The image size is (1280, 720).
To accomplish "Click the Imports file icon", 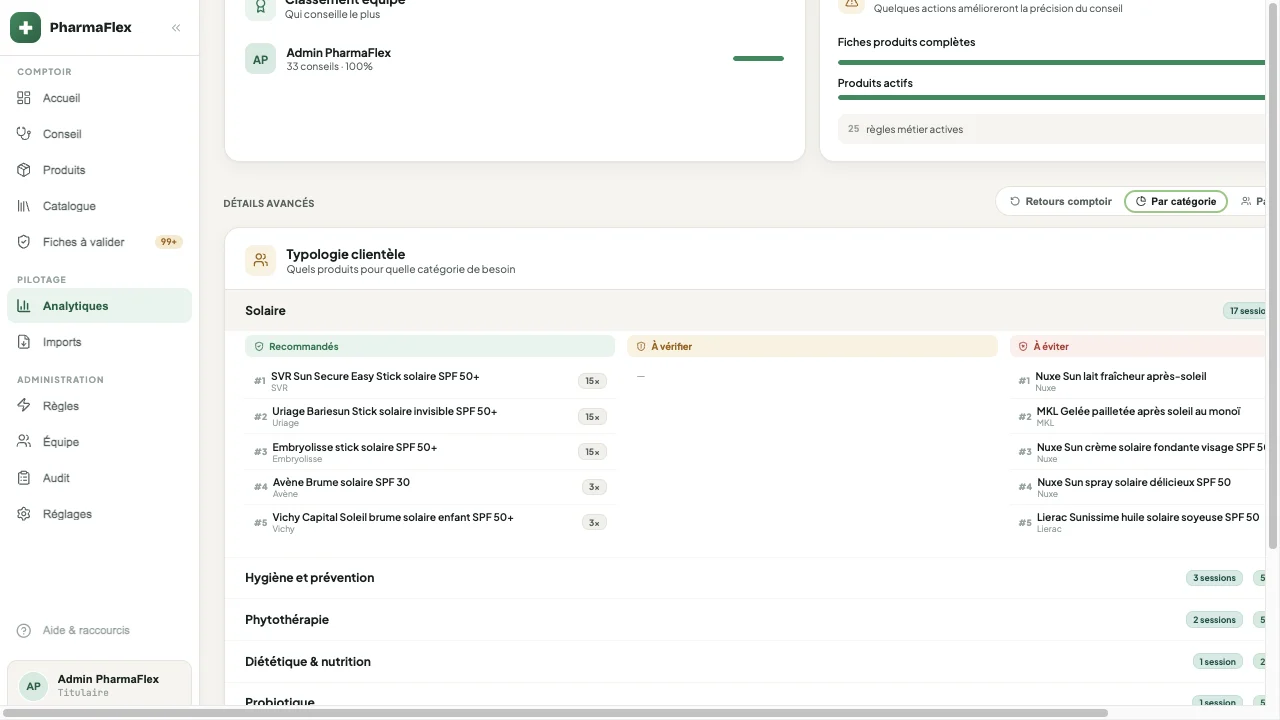I will (x=24, y=342).
